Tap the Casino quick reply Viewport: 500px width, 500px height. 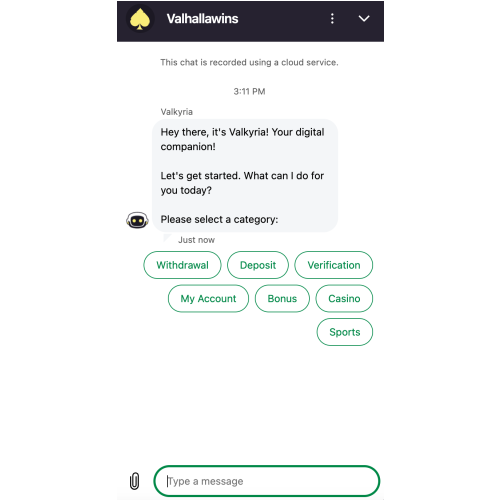coord(344,298)
